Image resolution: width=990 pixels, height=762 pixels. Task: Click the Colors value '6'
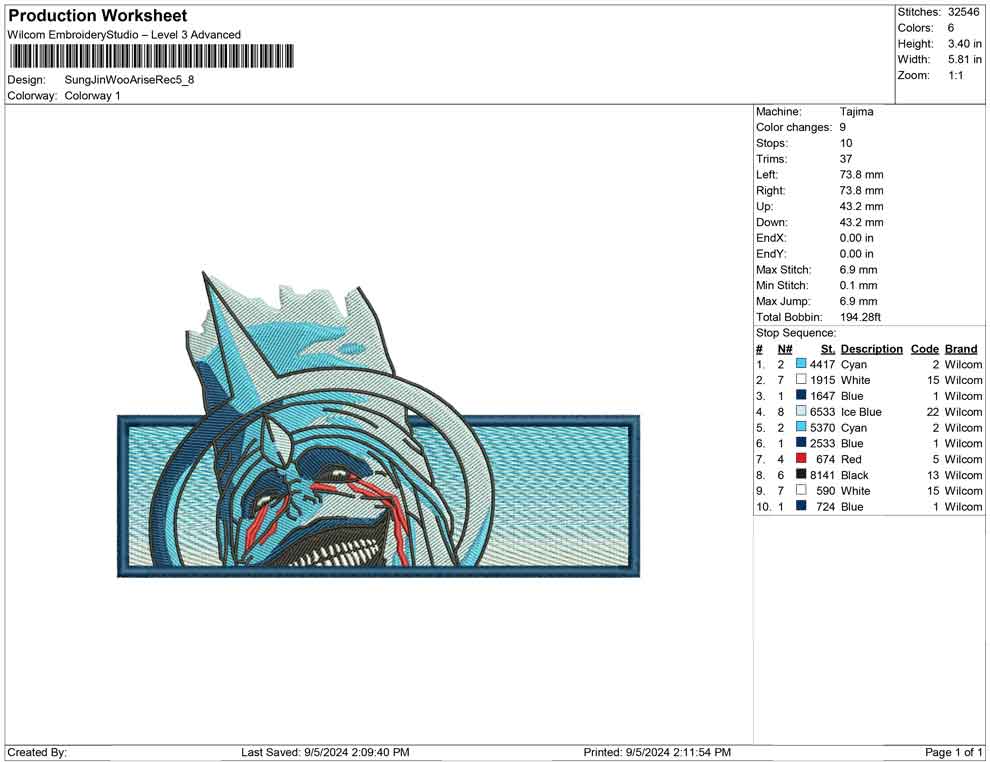(x=951, y=28)
